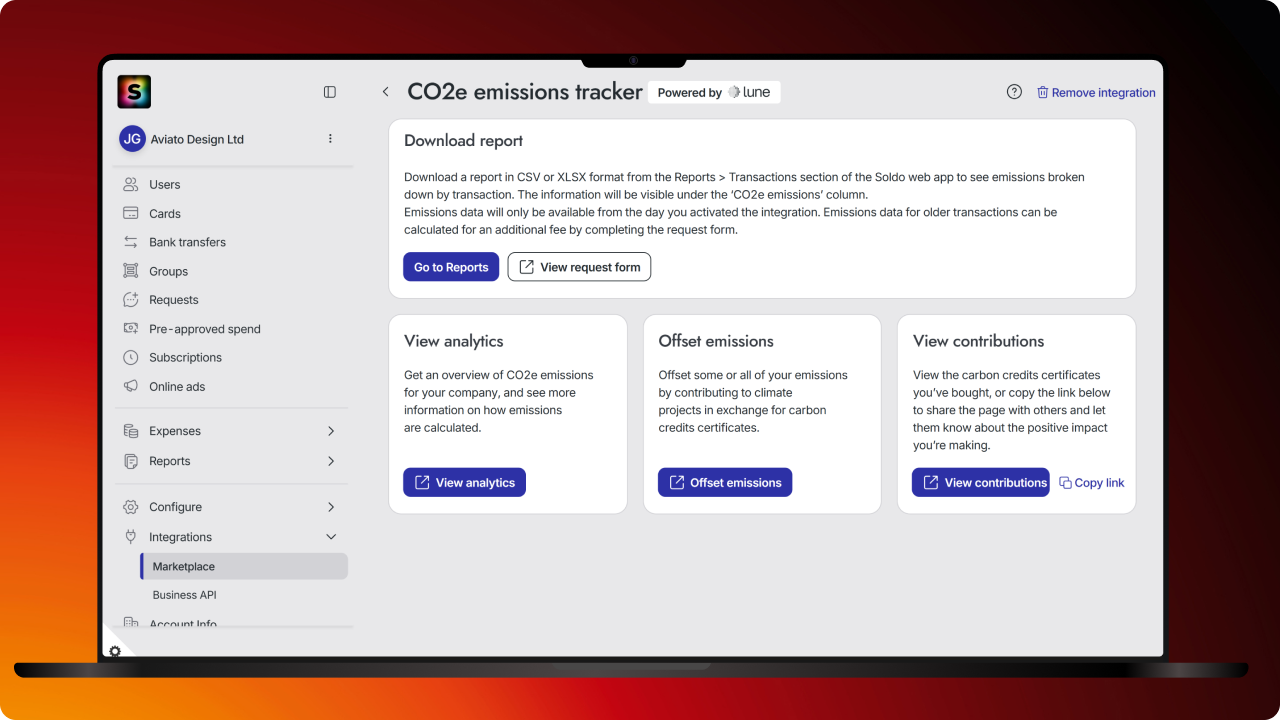
Task: Click the Offset emissions card heading
Action: (716, 341)
